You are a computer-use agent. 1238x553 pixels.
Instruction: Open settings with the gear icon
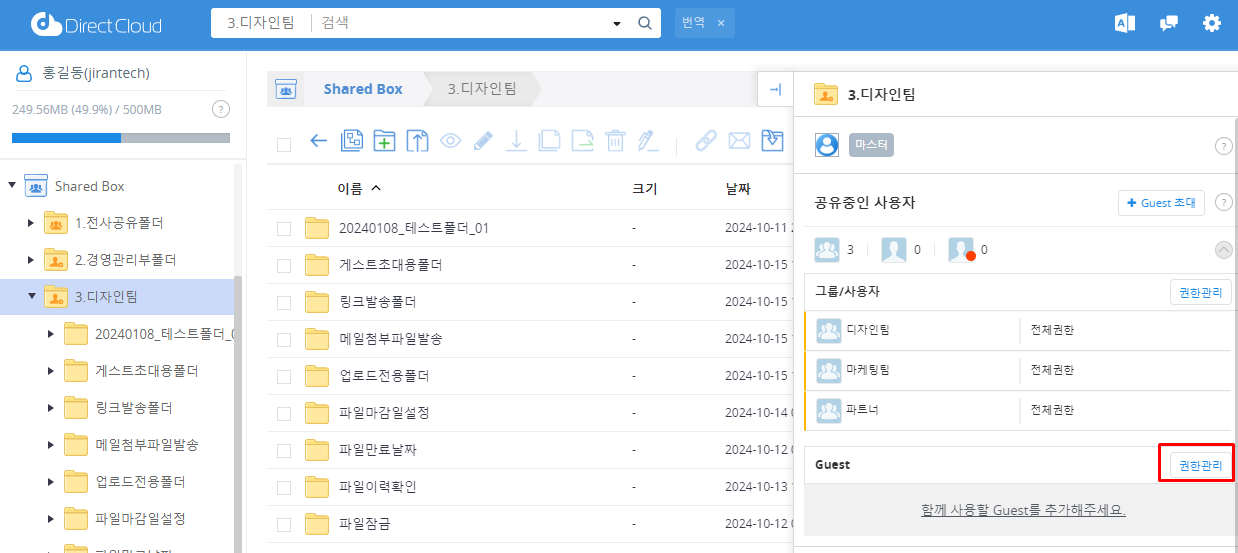point(1212,23)
